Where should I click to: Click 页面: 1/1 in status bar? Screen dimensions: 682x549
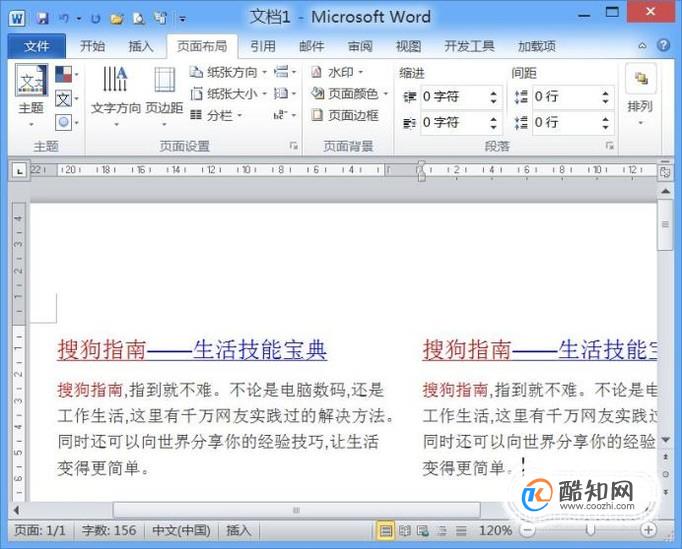40,530
